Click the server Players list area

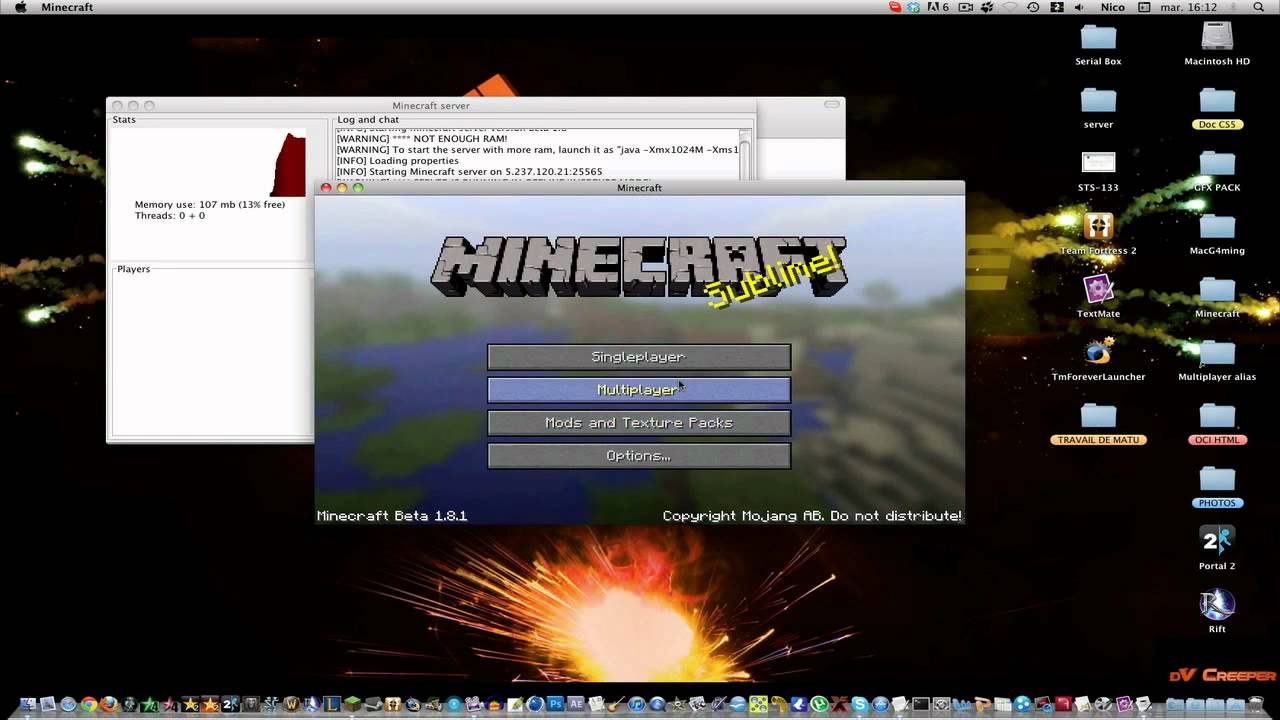coord(212,355)
